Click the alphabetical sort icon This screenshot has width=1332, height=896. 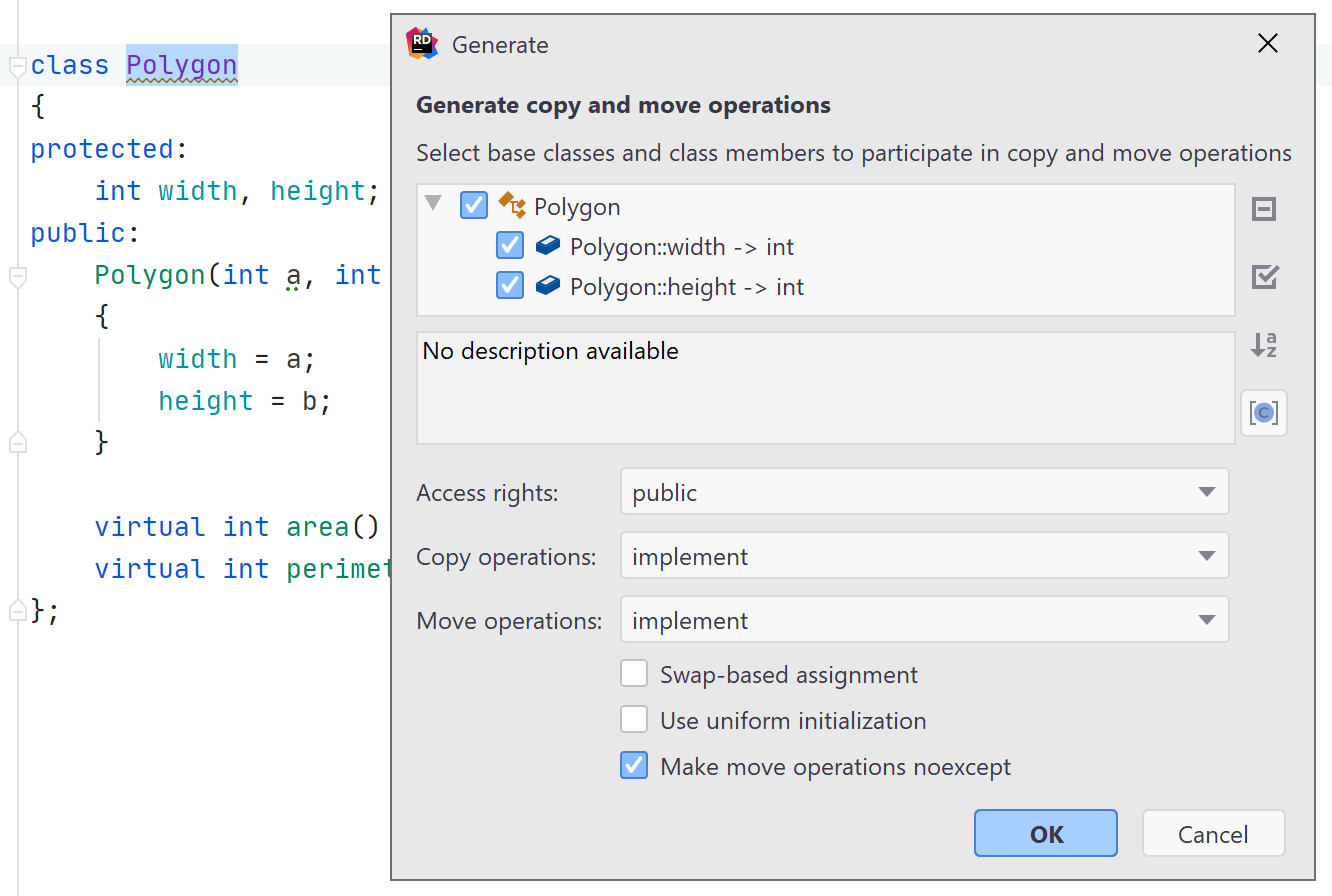[1264, 344]
